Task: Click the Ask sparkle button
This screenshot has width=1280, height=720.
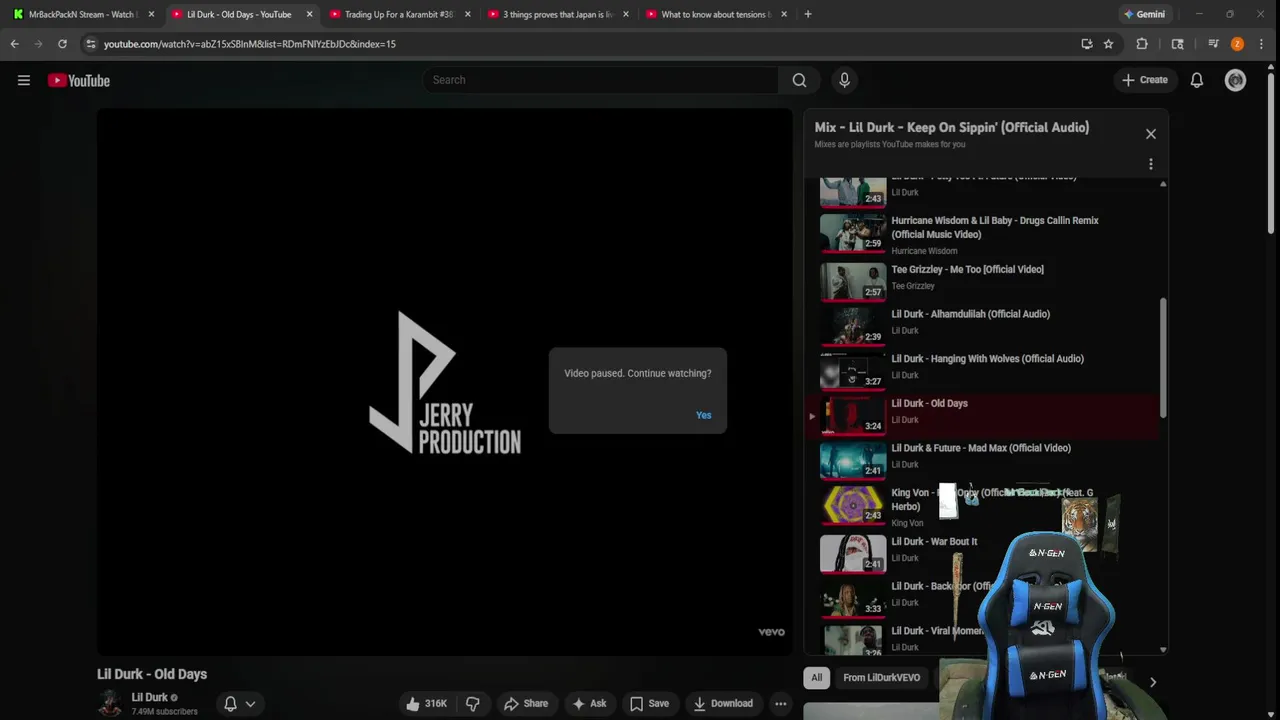Action: (588, 703)
